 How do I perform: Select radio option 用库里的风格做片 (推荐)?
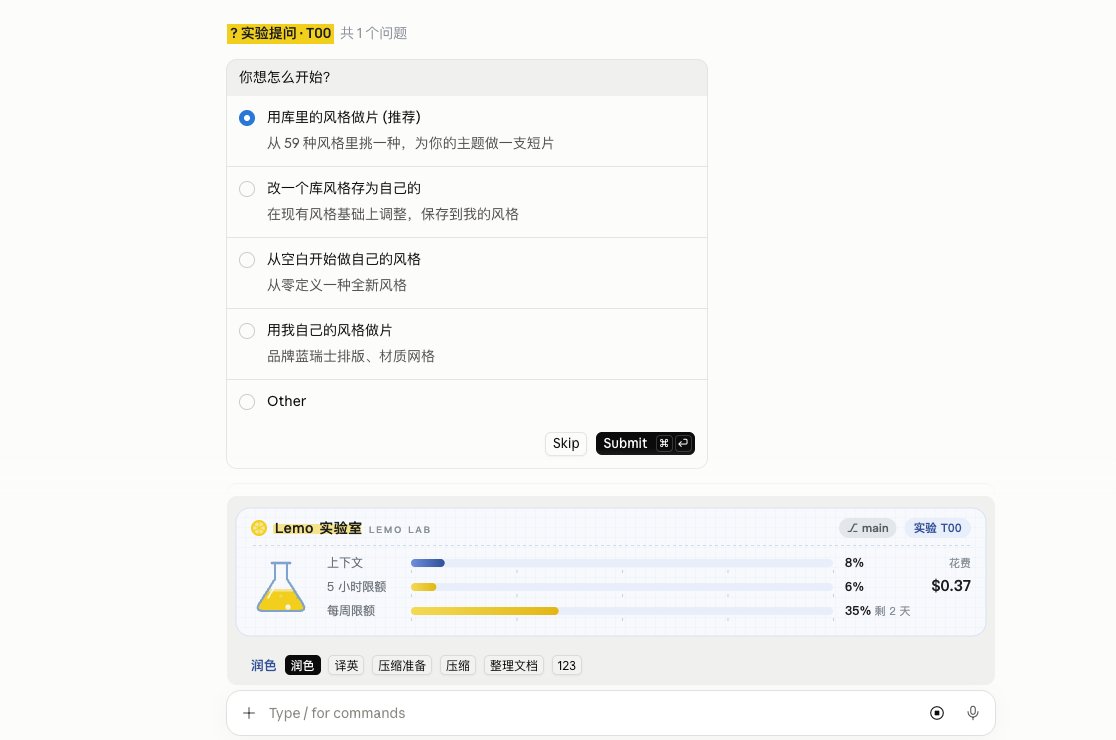tap(247, 118)
